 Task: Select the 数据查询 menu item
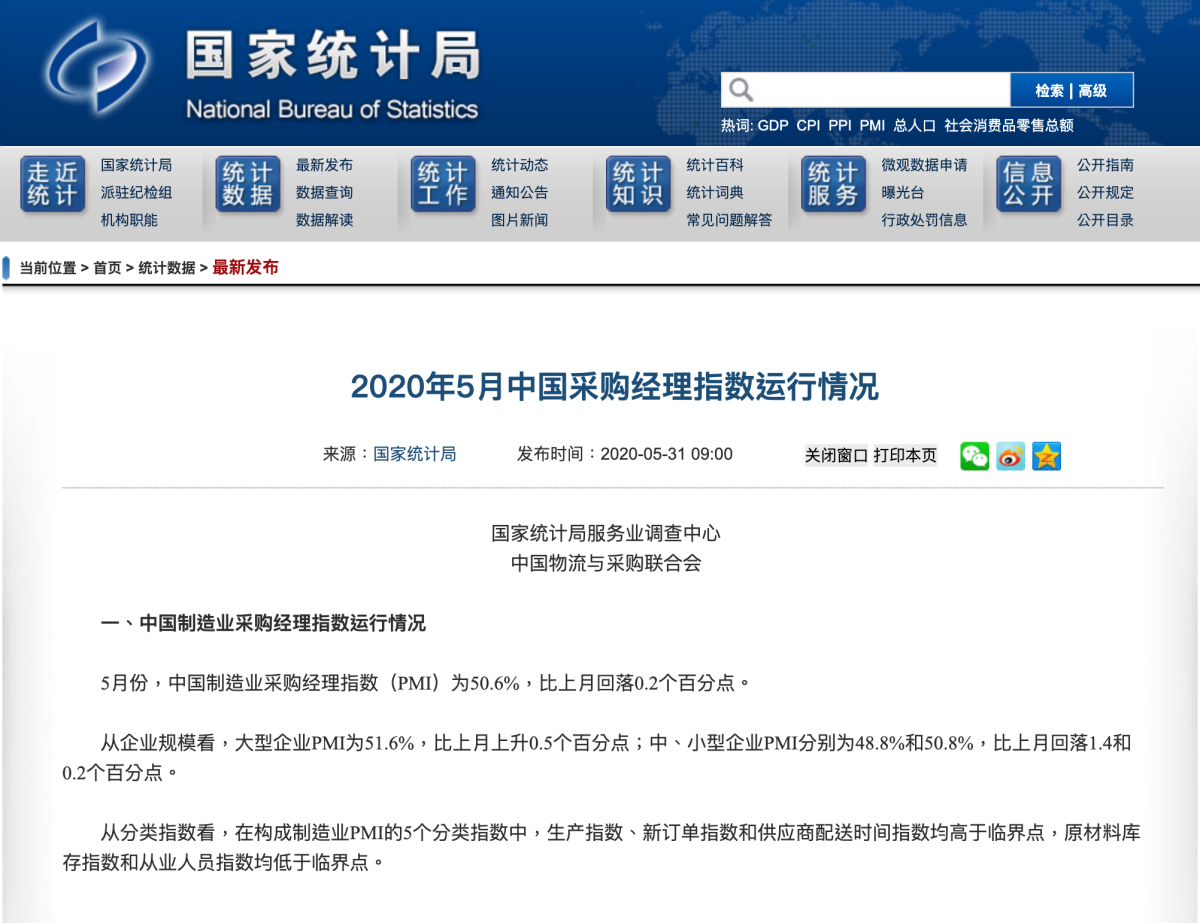click(x=324, y=192)
